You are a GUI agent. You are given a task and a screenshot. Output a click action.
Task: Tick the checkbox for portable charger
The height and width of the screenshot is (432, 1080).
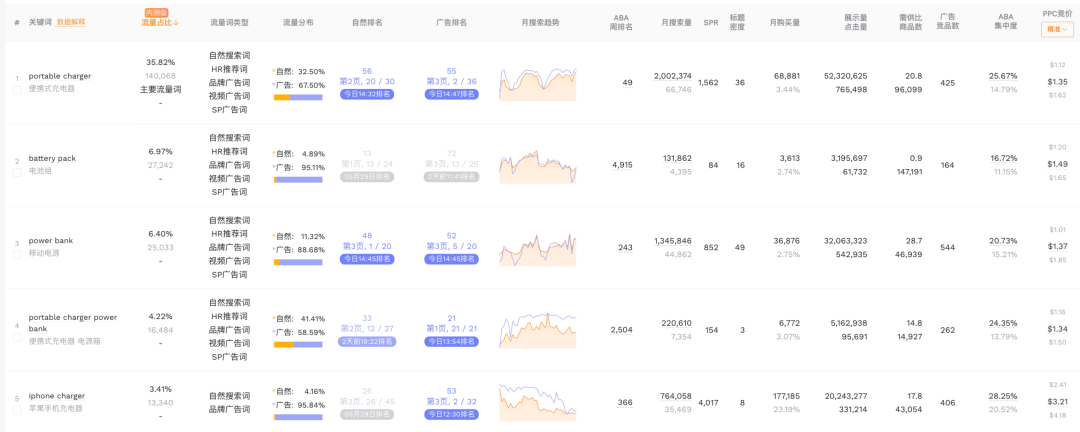coord(17,90)
